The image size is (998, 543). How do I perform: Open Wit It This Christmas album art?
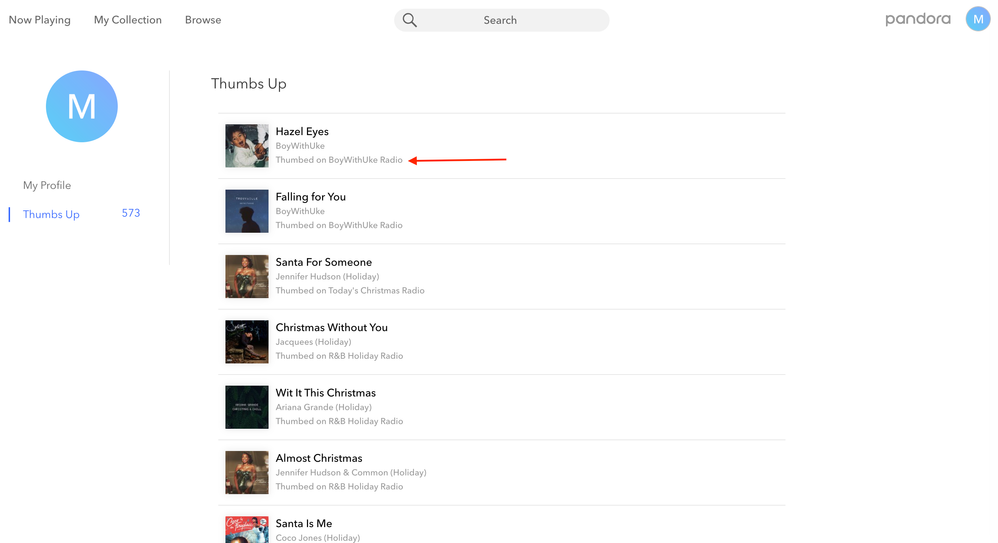coord(247,407)
